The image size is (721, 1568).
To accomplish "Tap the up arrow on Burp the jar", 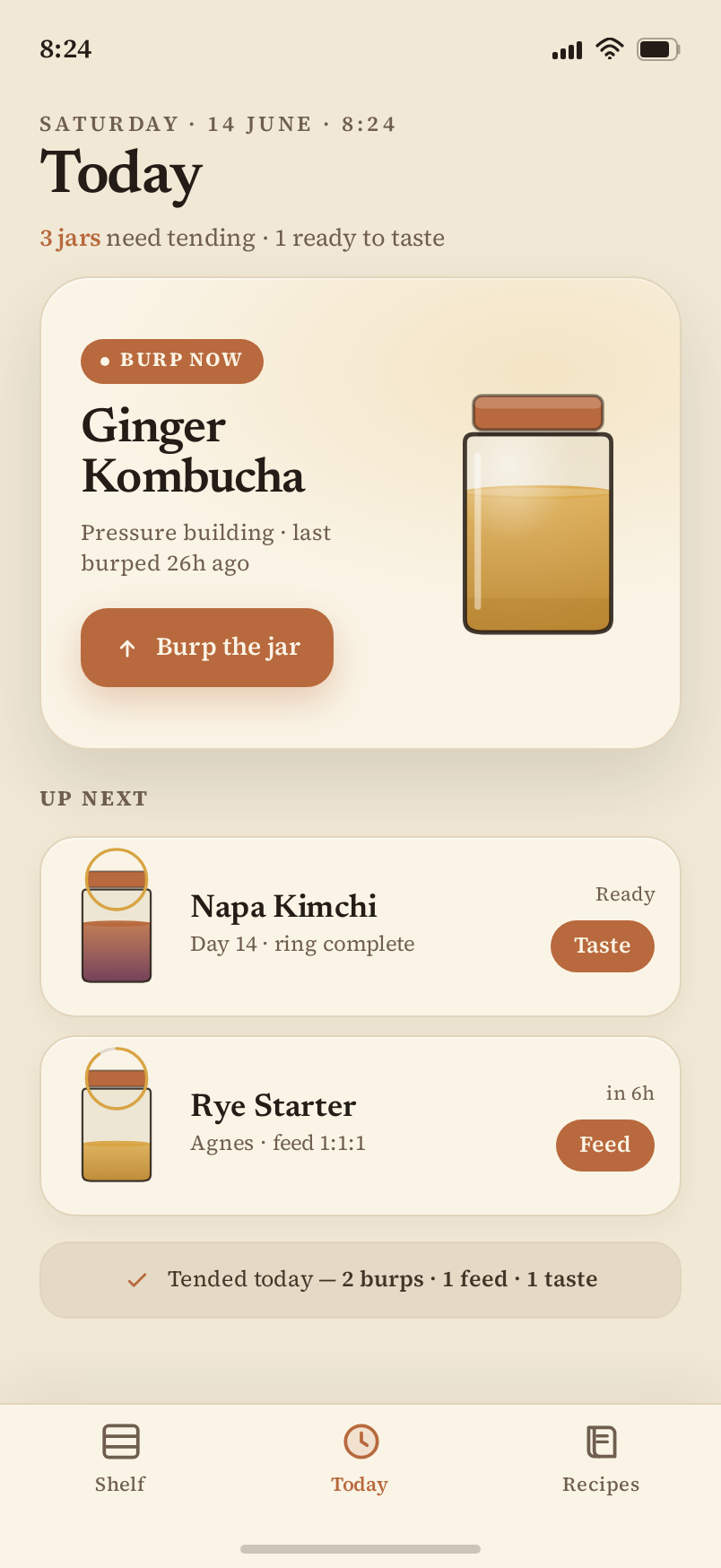I will pos(127,649).
